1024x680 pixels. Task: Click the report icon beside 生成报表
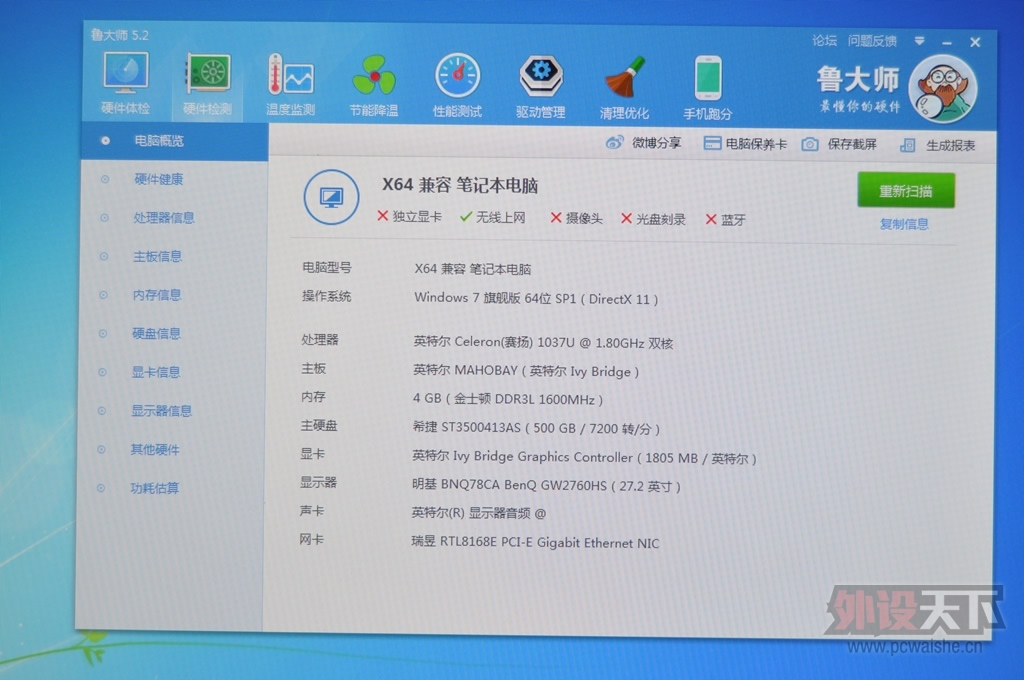coord(907,145)
